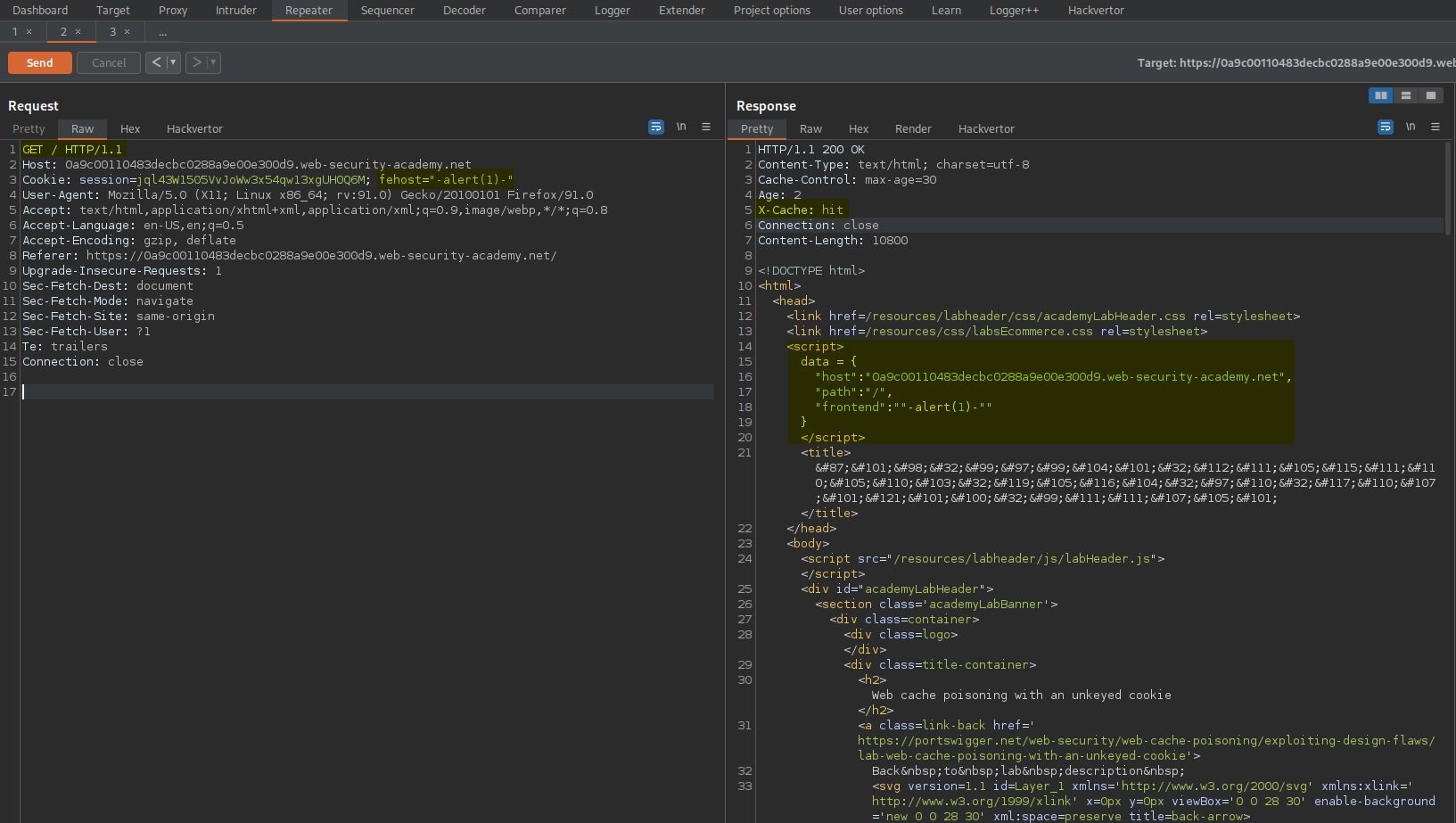The height and width of the screenshot is (823, 1456).
Task: Click the Host header line in request
Action: point(247,165)
